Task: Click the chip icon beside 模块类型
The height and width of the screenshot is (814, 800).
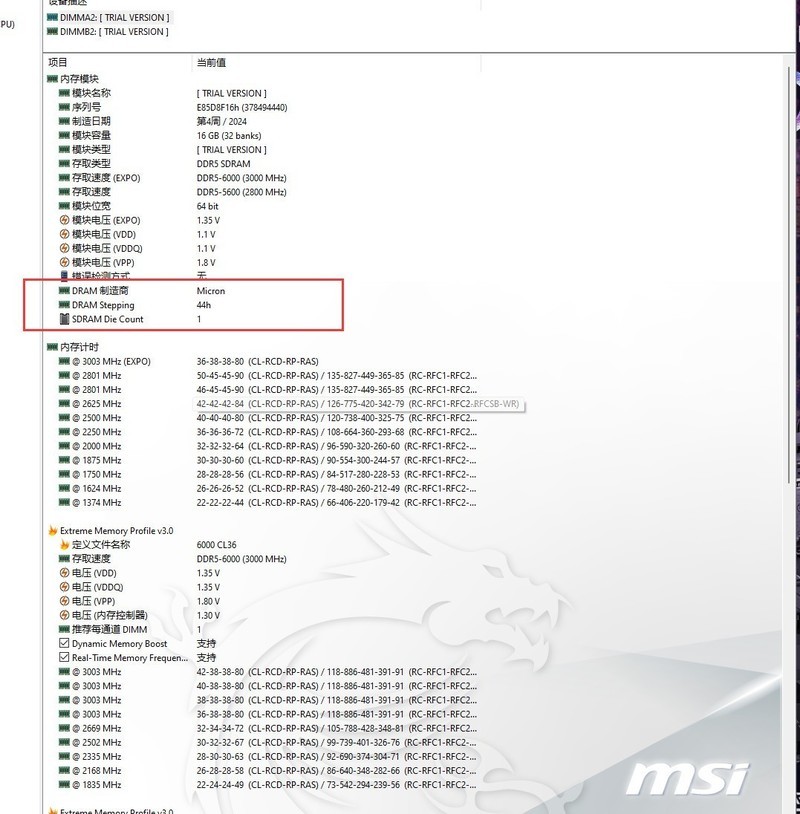Action: [64, 150]
